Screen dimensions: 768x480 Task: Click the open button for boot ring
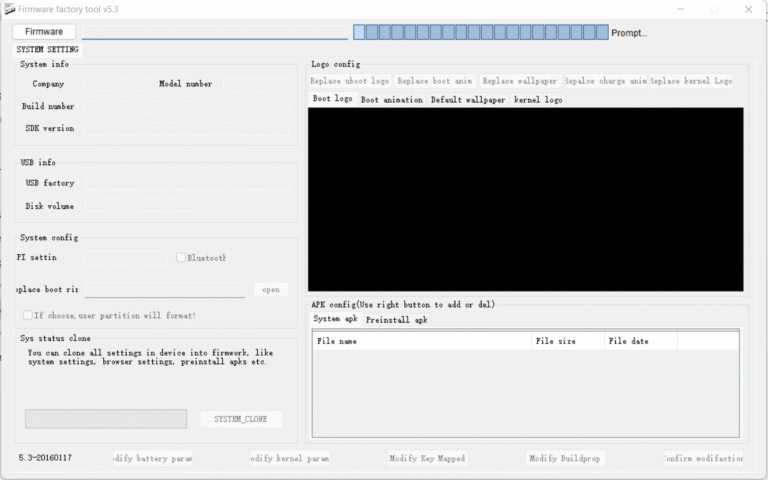271,289
